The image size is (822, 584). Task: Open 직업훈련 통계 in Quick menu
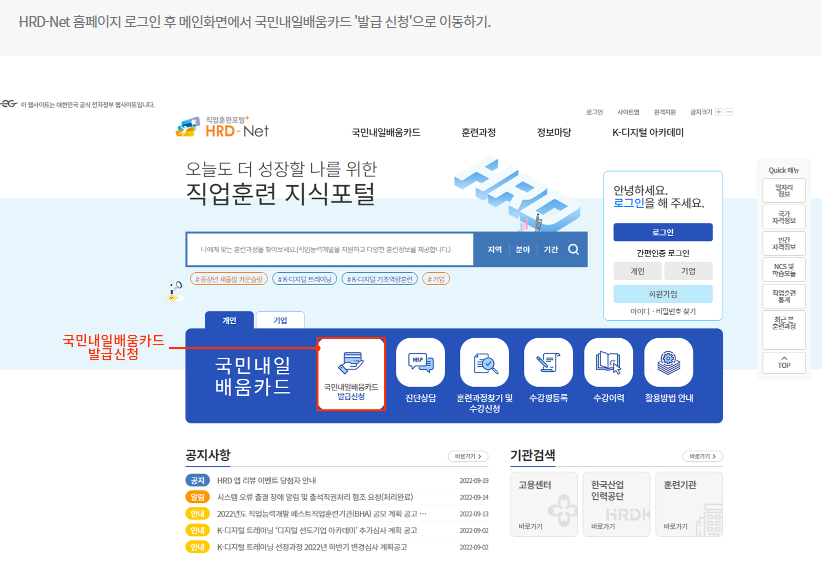pos(784,296)
